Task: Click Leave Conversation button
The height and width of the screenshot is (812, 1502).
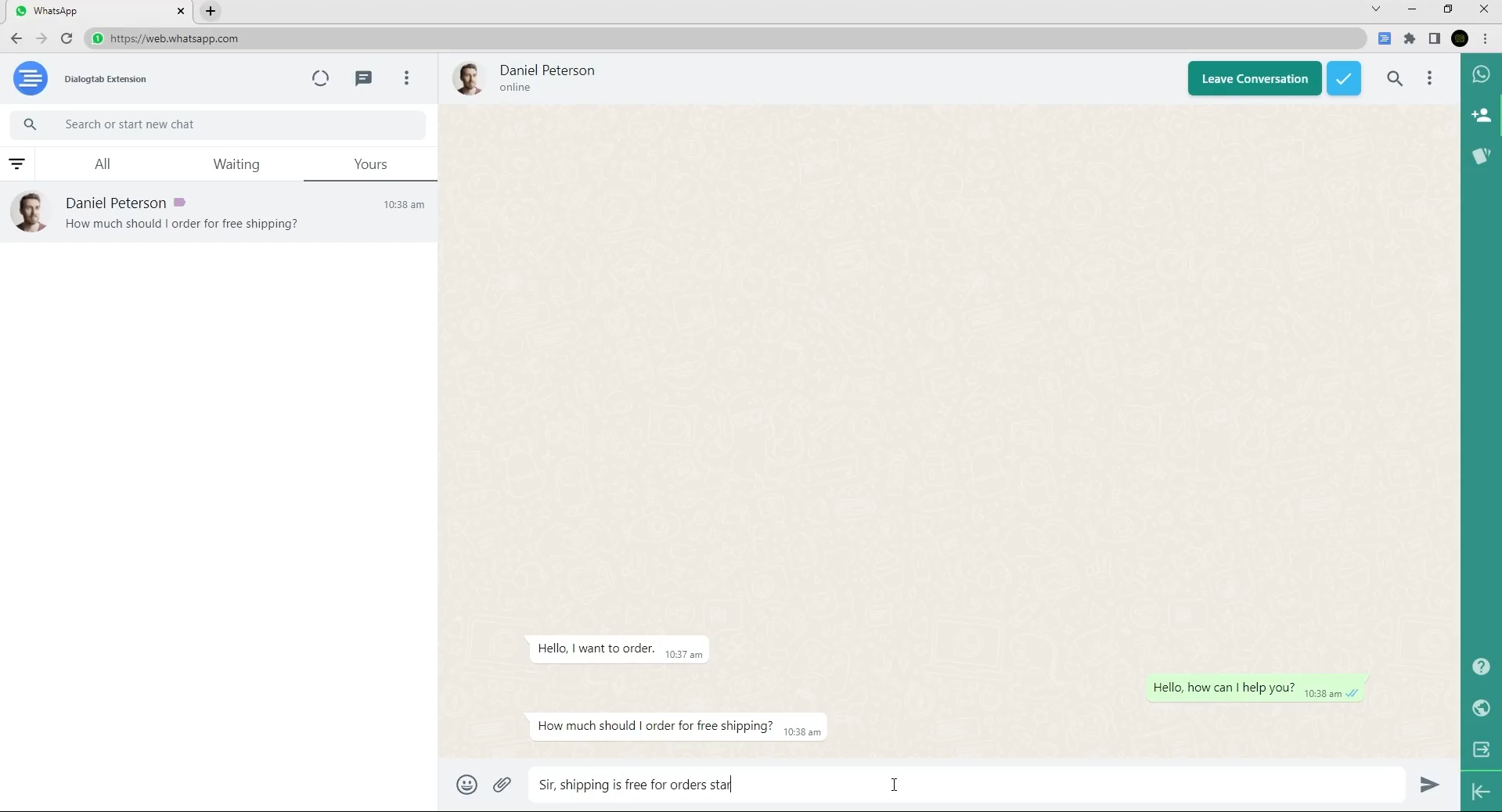Action: 1254,78
